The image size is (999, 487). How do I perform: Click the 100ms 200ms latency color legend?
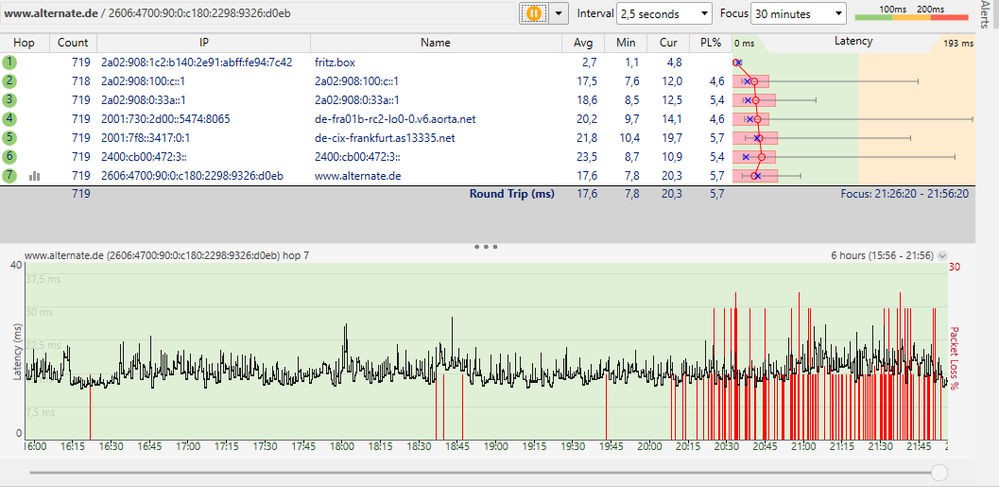click(x=910, y=14)
